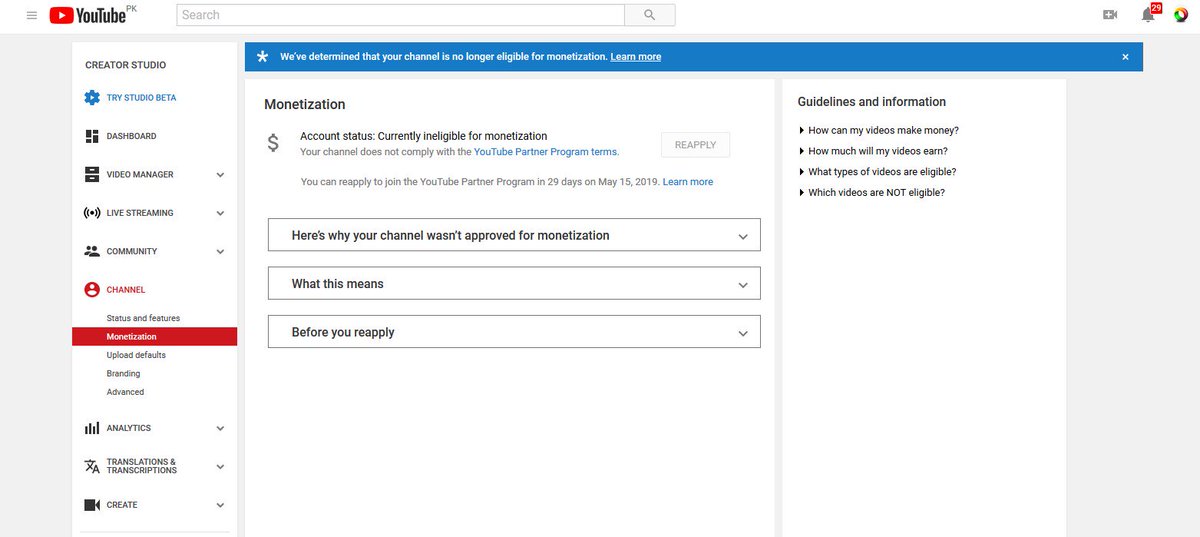Image resolution: width=1200 pixels, height=537 pixels.
Task: Expand "How much will my videos earn?"
Action: click(873, 151)
